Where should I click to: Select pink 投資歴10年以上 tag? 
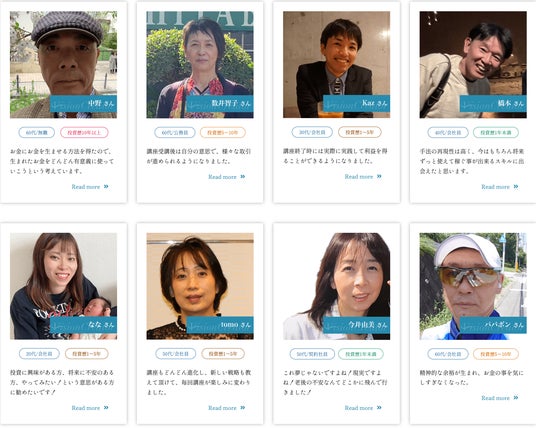tap(84, 132)
